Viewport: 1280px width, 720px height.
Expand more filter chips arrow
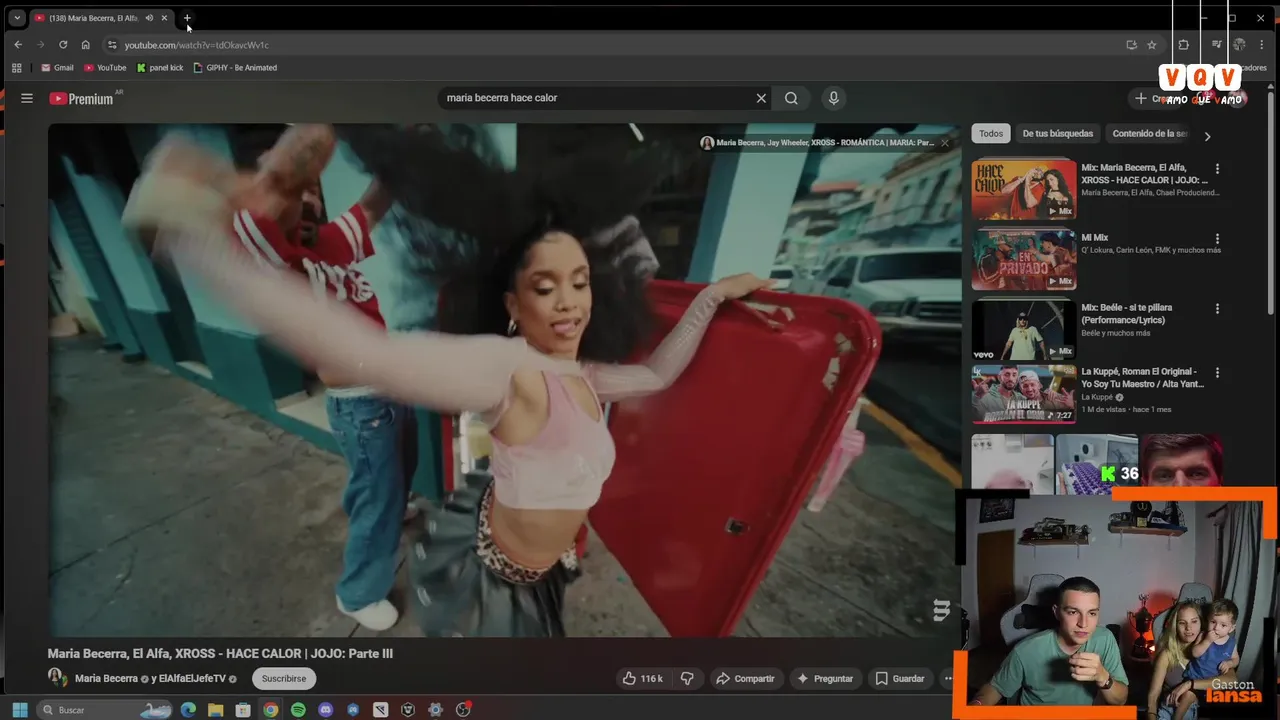tap(1207, 136)
